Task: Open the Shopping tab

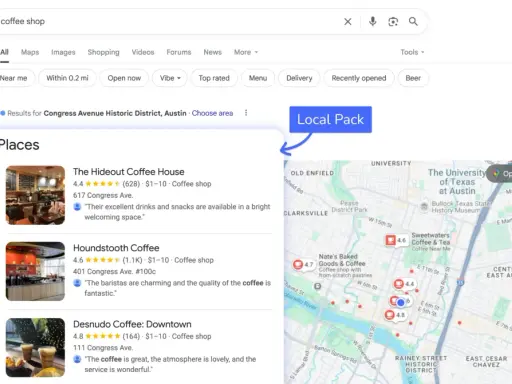Action: pyautogui.click(x=103, y=52)
